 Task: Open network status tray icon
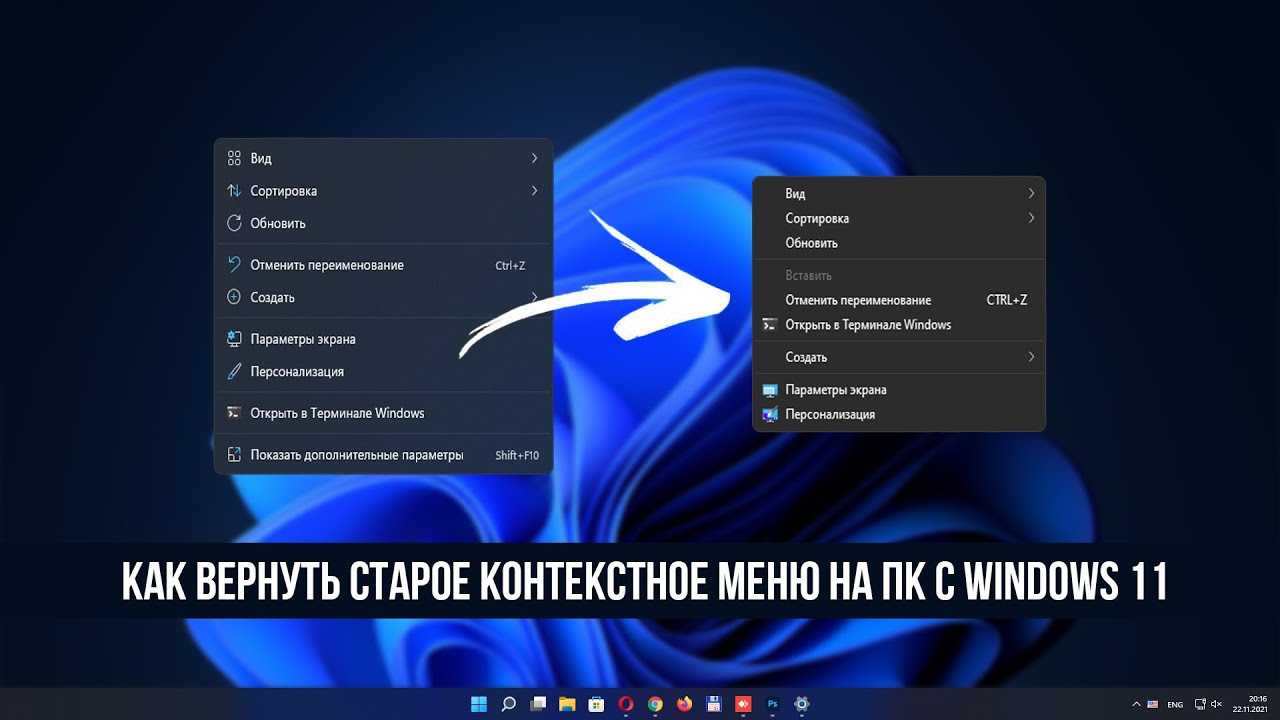(x=1201, y=704)
